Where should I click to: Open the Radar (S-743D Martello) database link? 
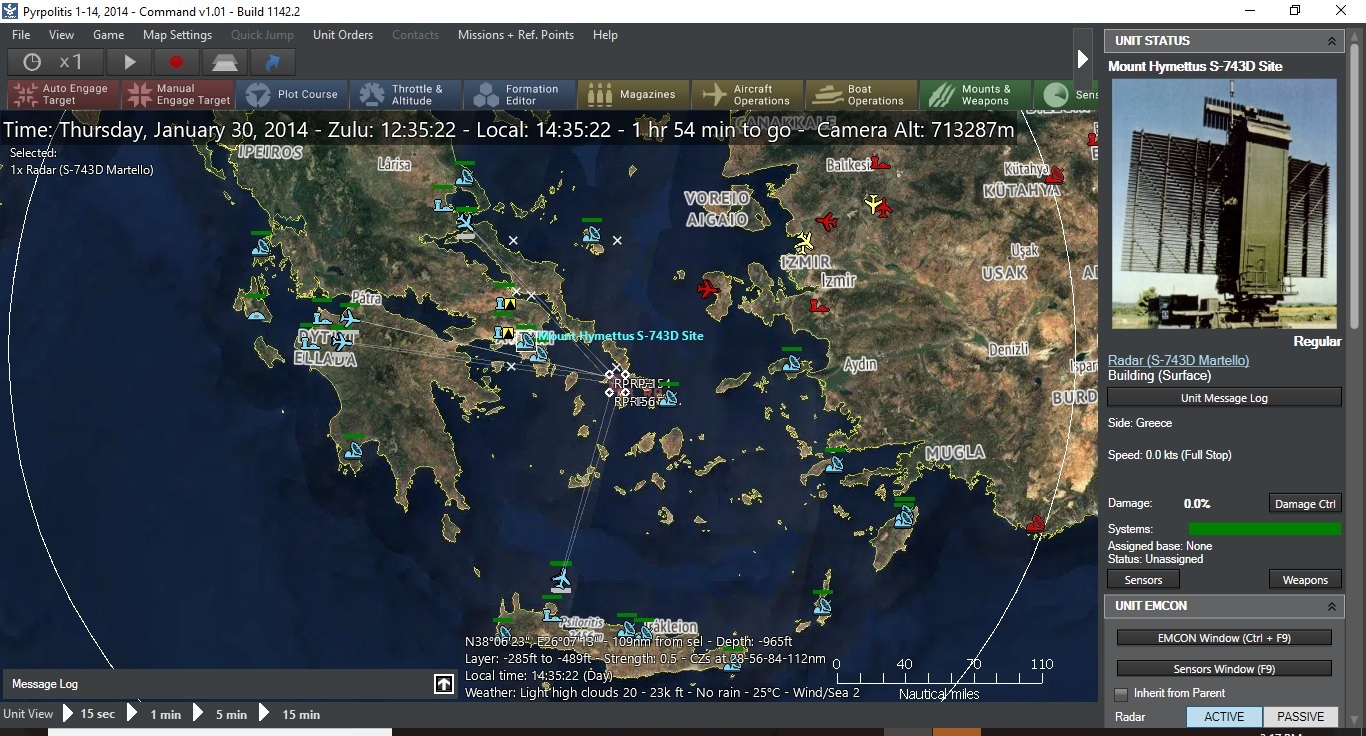(x=1178, y=360)
